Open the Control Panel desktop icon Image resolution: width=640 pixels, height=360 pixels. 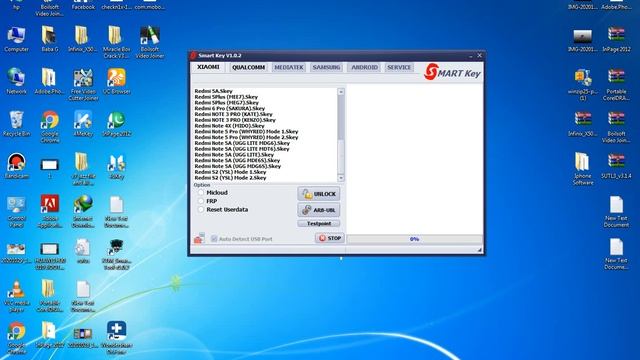pyautogui.click(x=16, y=205)
